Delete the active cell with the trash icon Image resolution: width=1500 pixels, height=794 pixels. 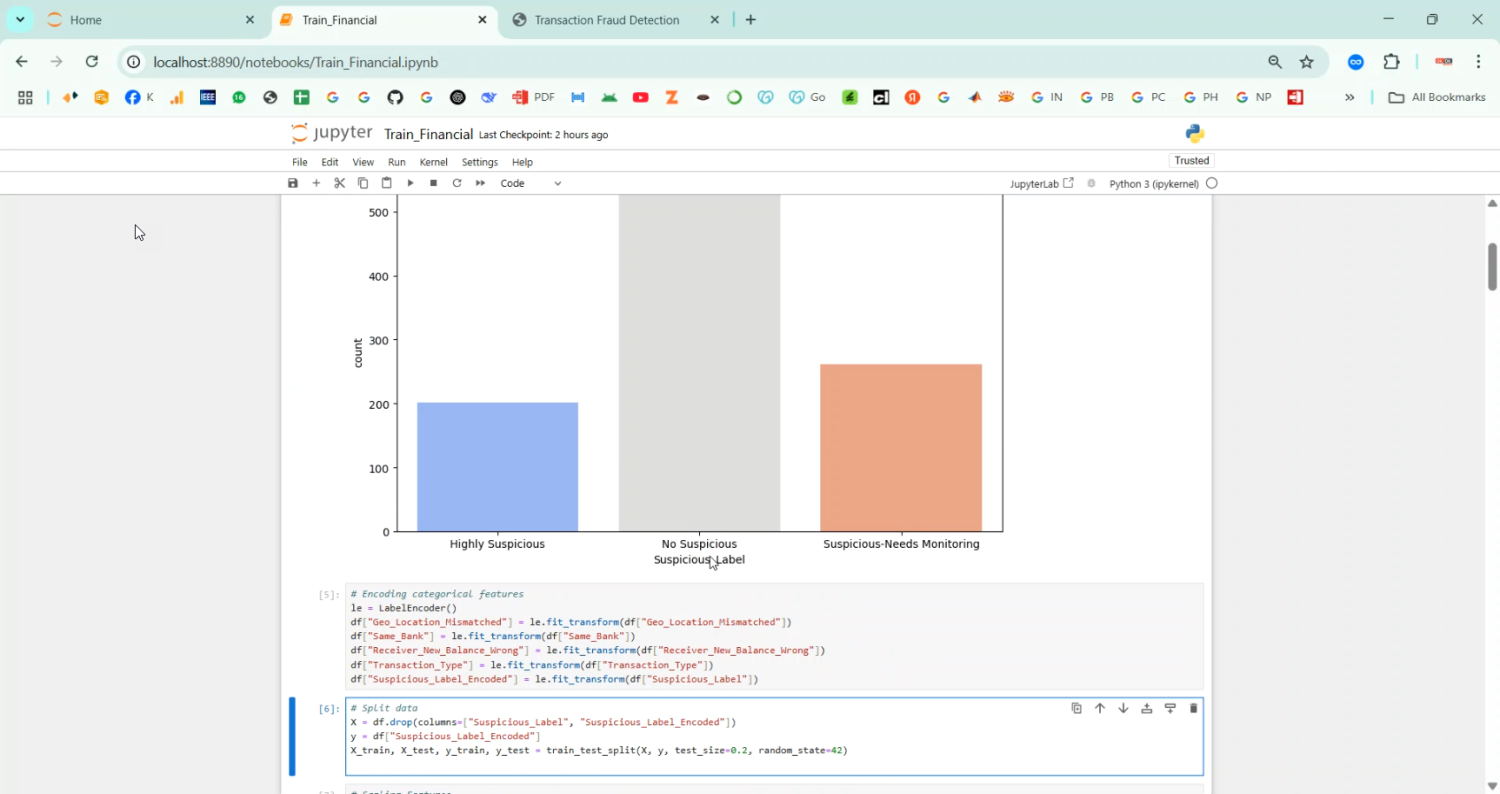pyautogui.click(x=1193, y=708)
